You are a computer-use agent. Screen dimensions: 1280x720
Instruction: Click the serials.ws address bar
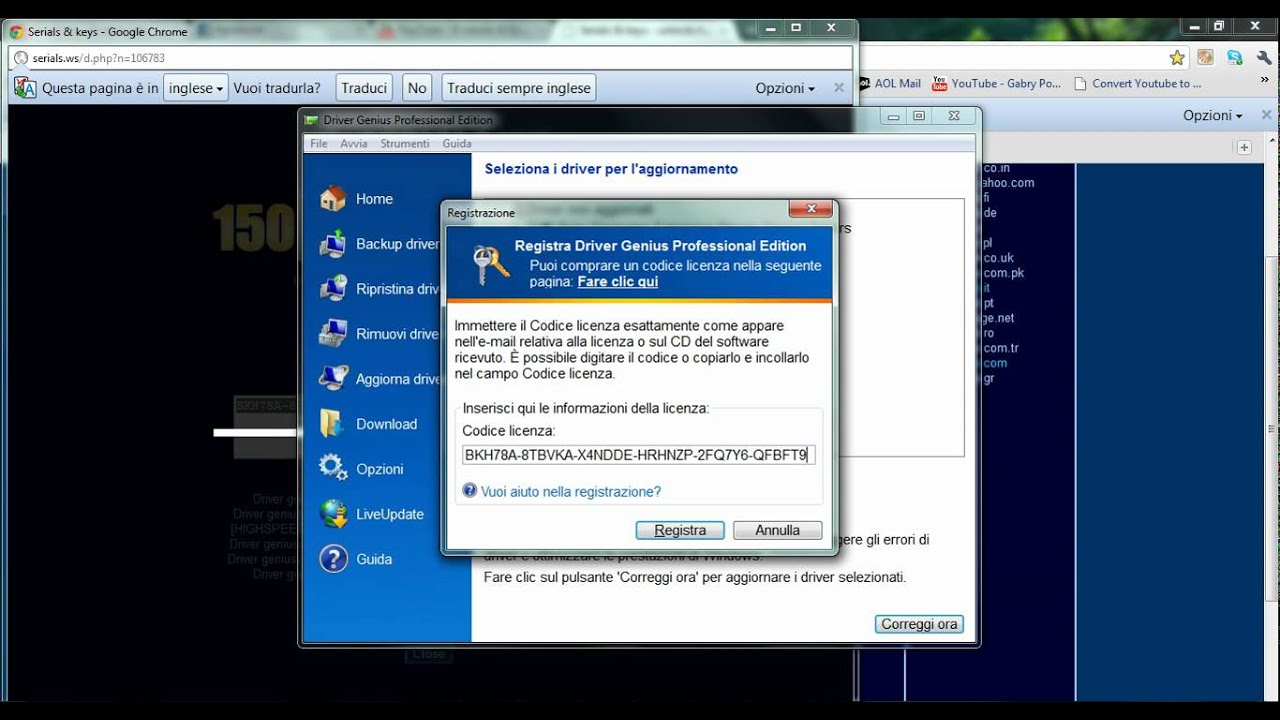tap(431, 58)
